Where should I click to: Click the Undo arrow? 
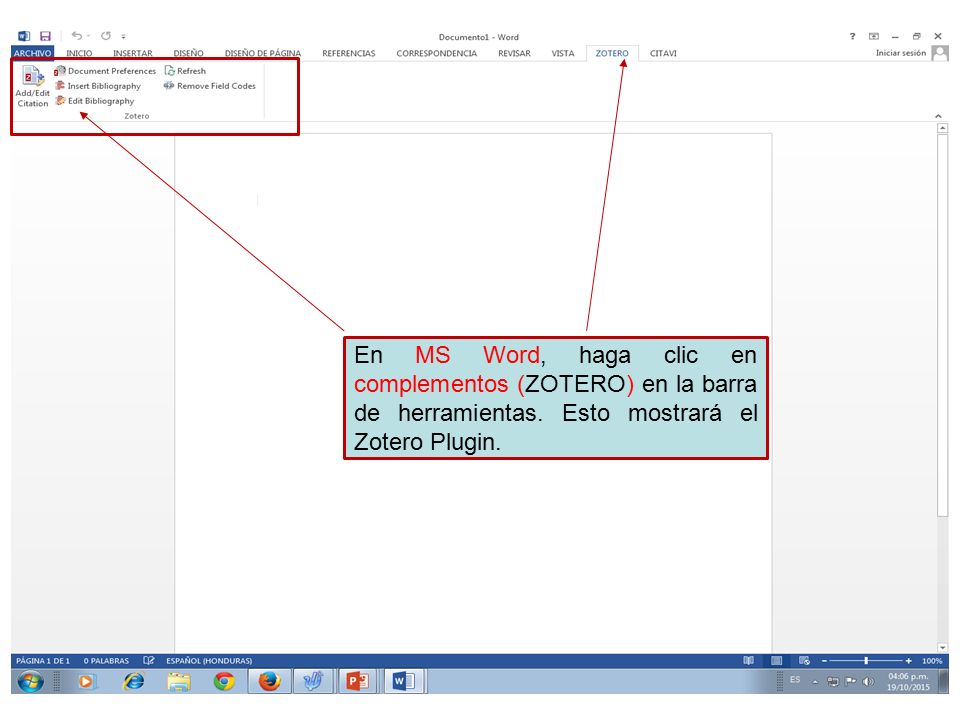pos(77,36)
